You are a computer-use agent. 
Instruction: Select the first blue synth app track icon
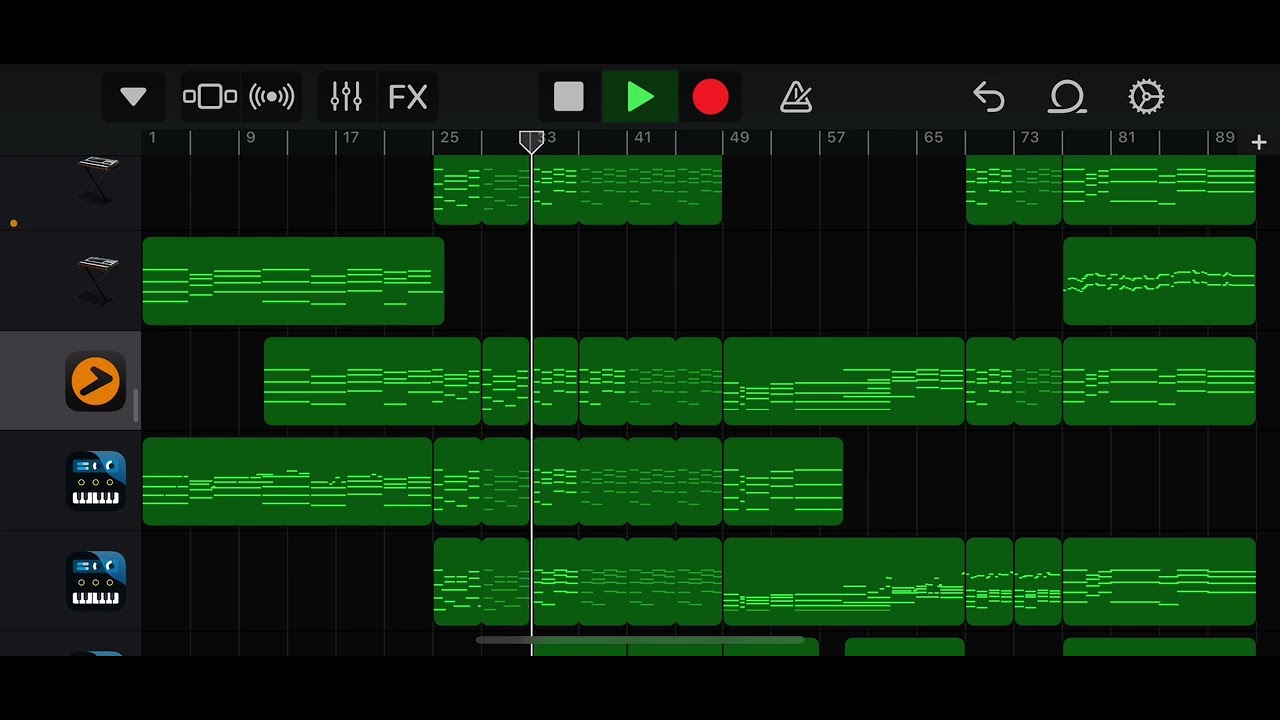(96, 481)
